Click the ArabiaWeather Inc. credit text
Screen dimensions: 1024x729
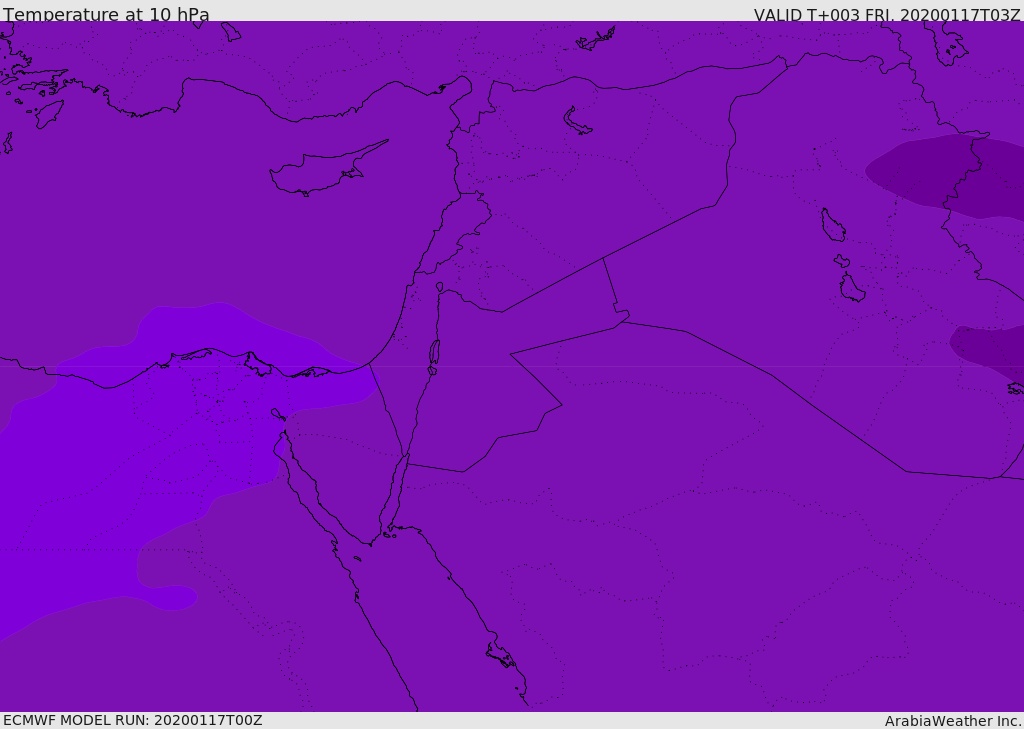click(x=953, y=721)
